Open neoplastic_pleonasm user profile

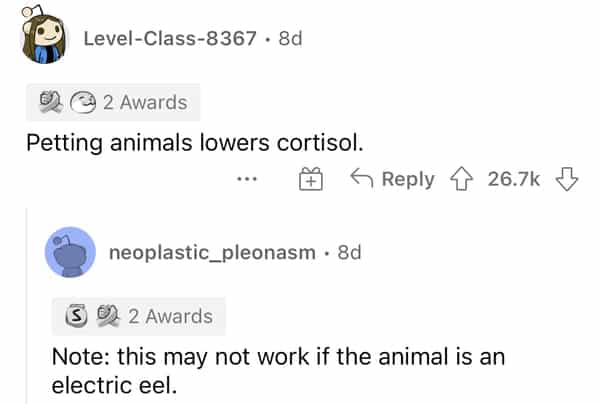[212, 252]
